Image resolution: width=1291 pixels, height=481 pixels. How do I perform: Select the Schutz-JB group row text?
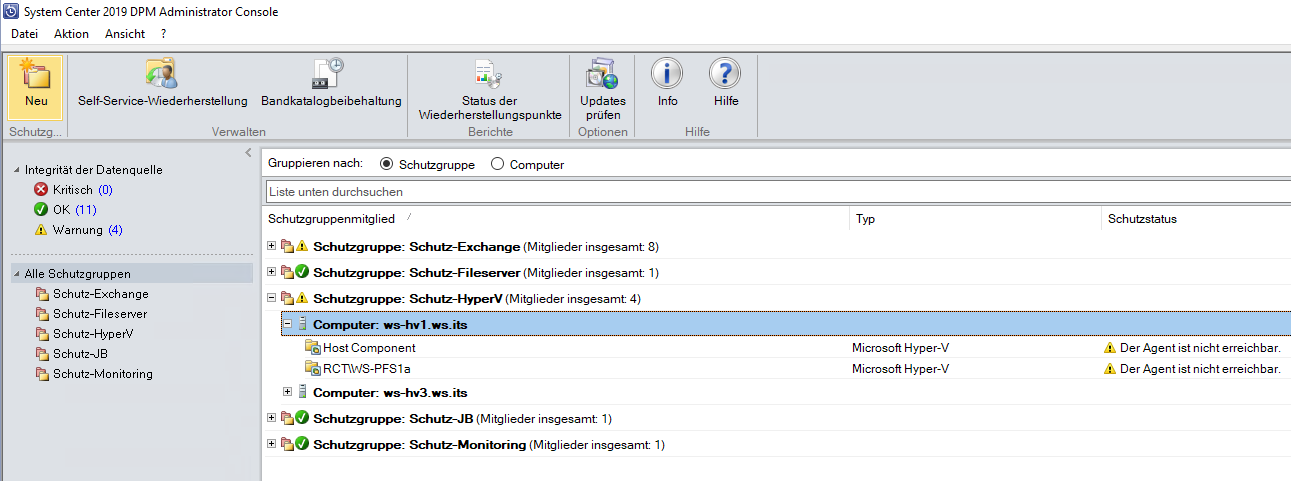pos(462,418)
